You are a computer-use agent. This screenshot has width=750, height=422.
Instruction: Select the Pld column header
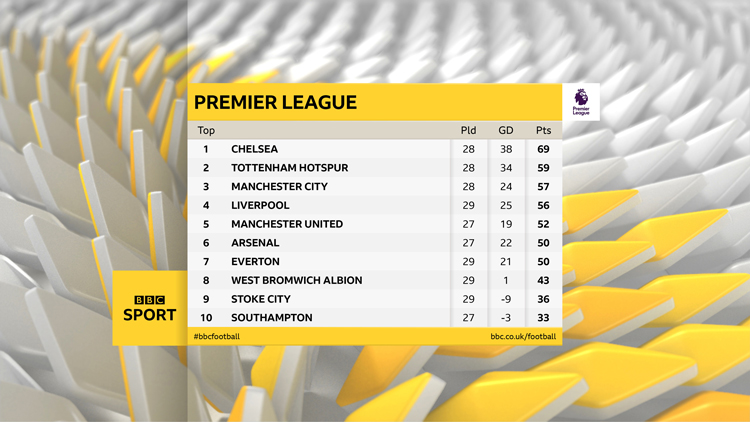pos(468,130)
